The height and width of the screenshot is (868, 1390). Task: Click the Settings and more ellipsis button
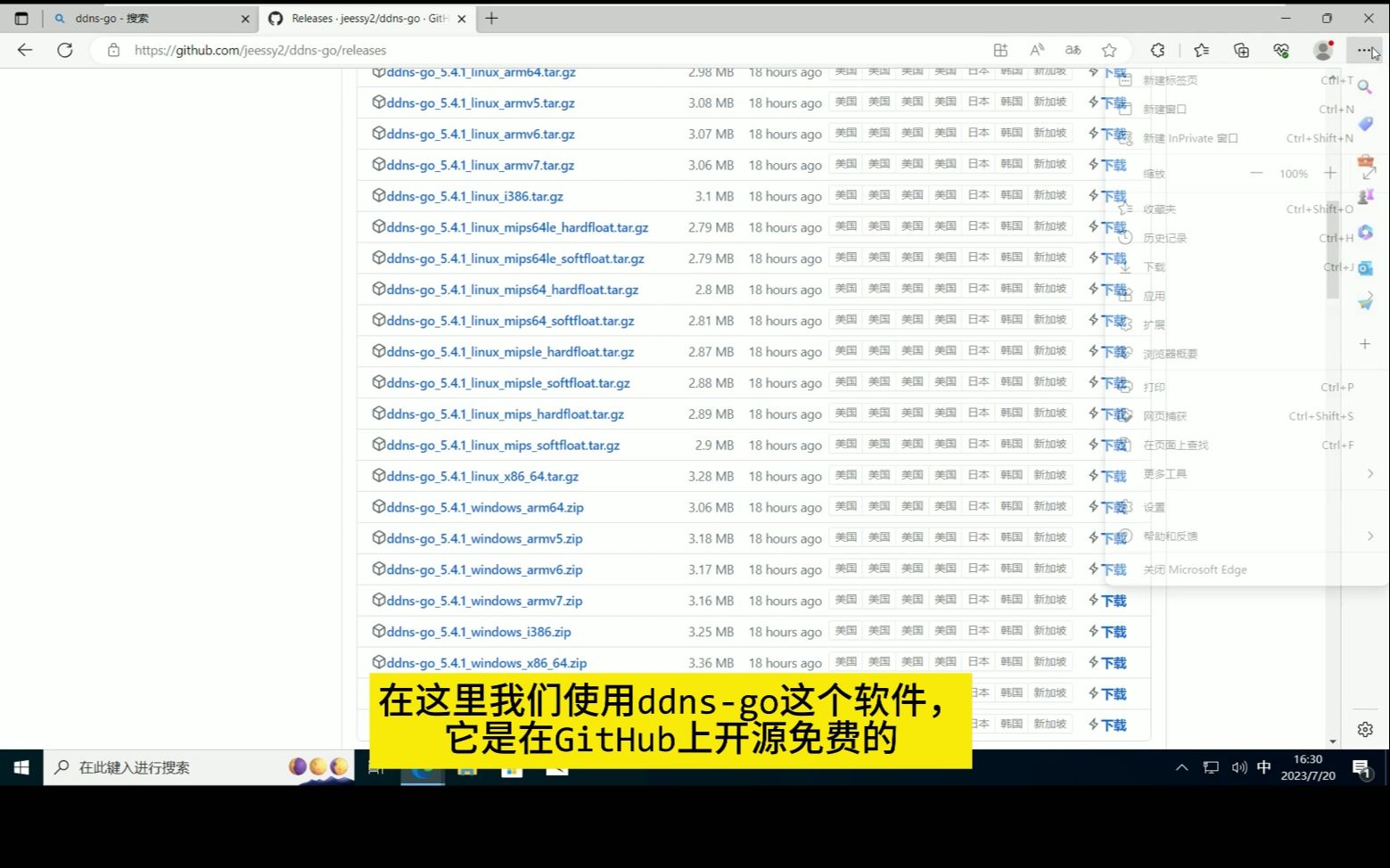[x=1364, y=50]
